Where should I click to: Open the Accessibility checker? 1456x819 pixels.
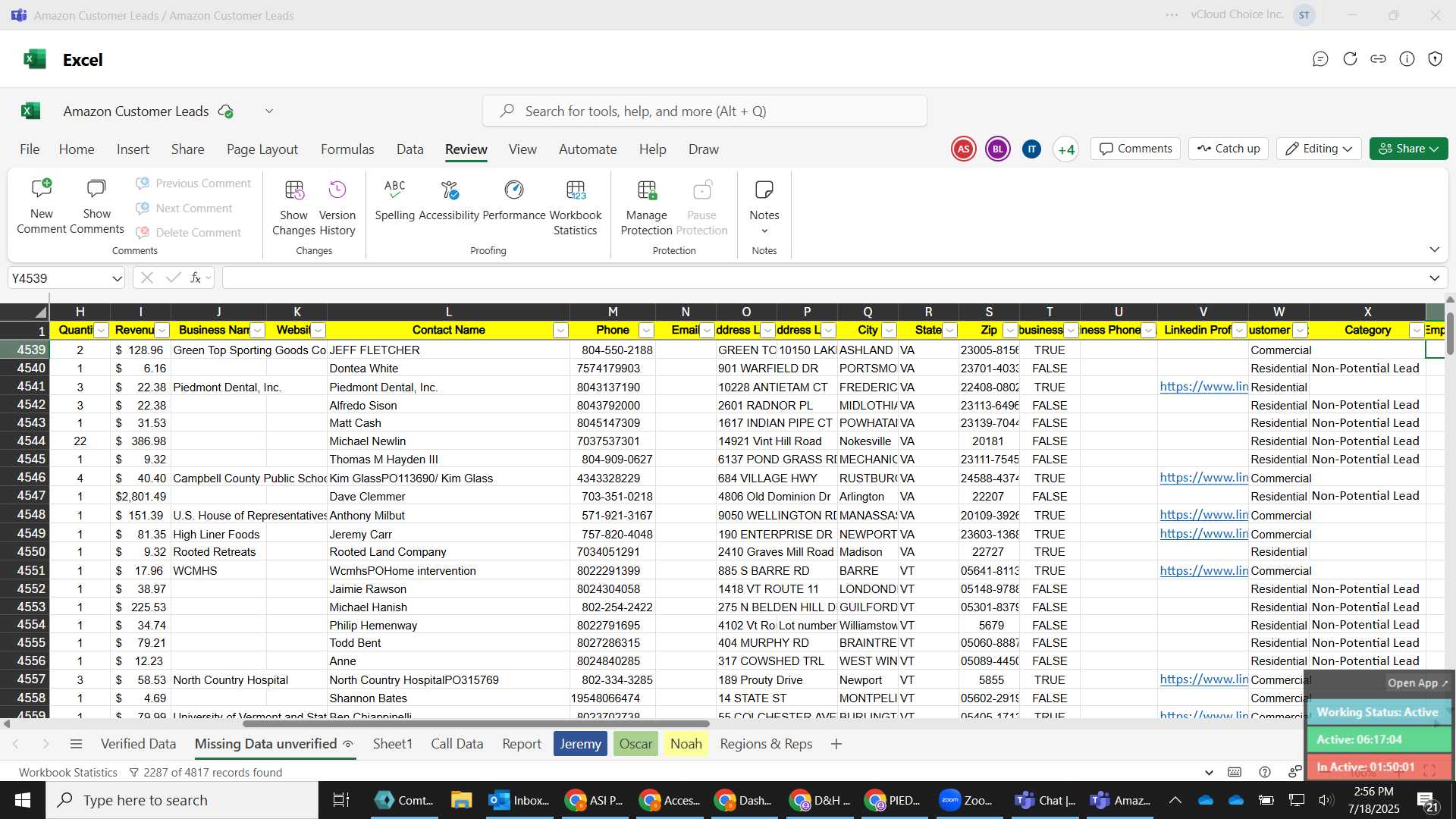coord(449,201)
